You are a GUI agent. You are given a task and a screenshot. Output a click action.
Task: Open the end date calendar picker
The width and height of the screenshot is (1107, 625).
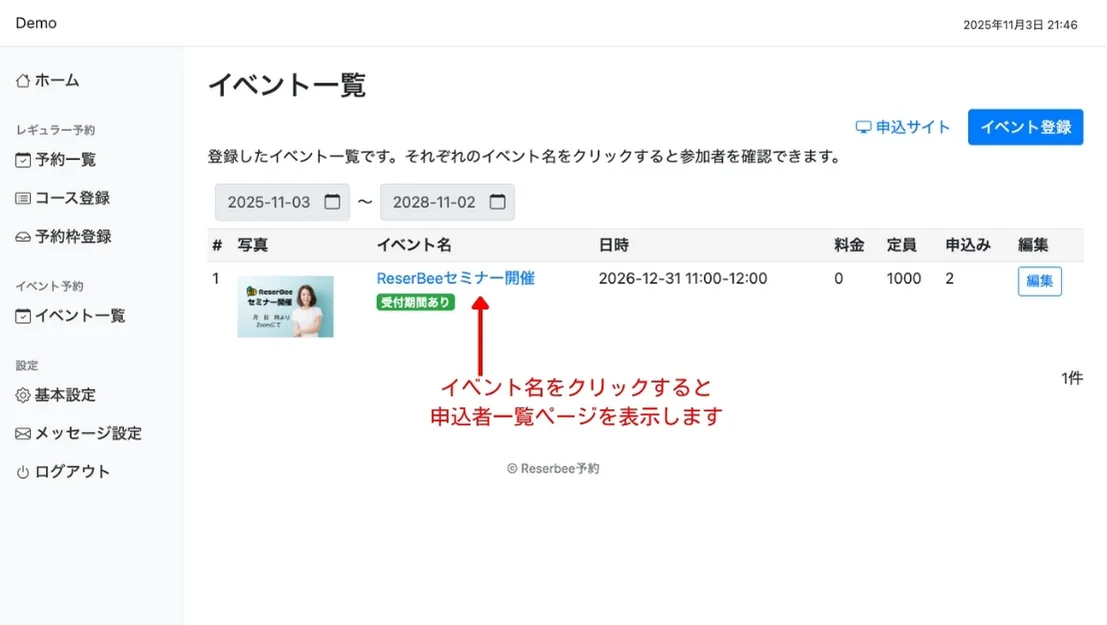[497, 202]
